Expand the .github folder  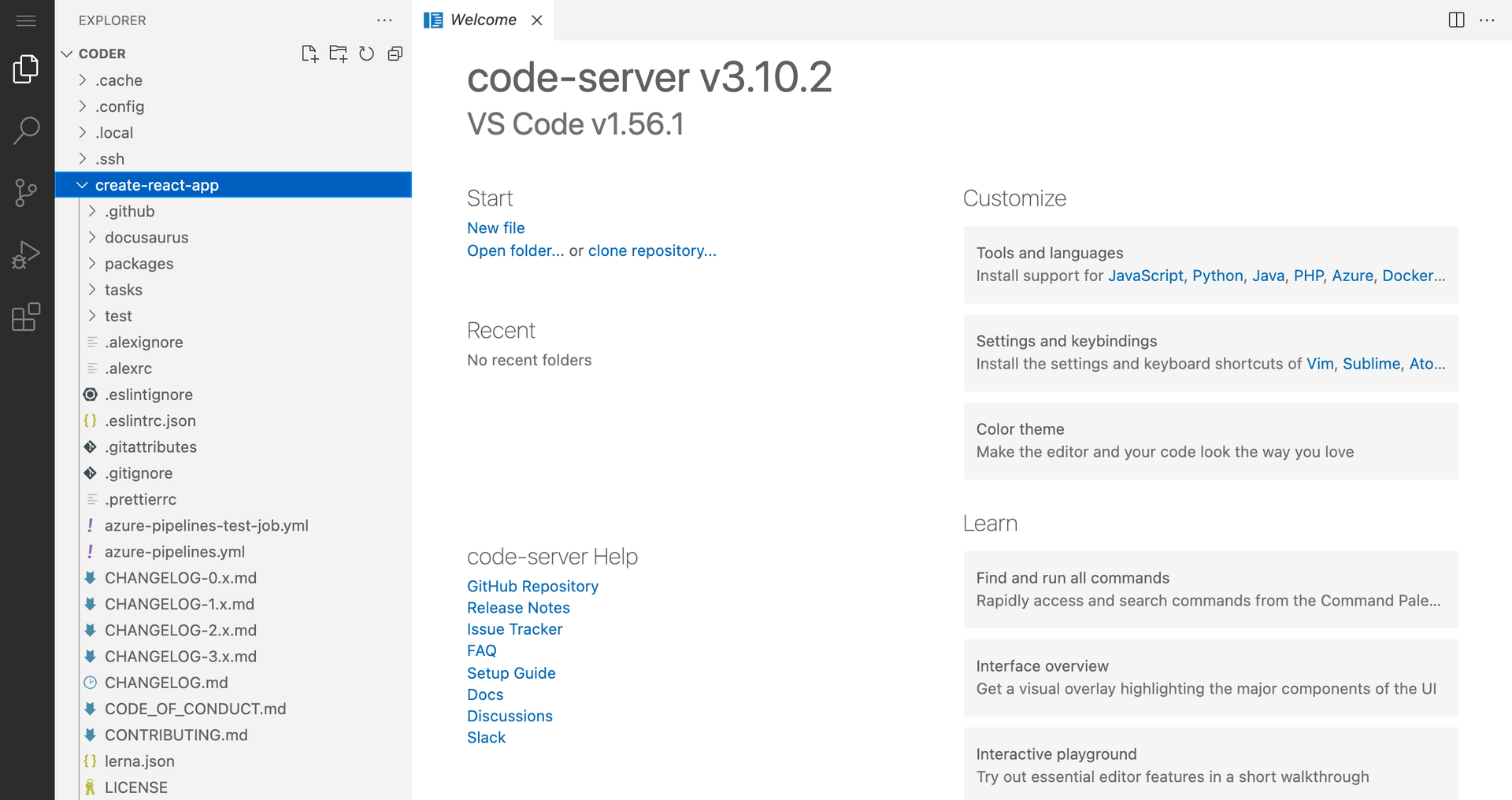coord(233,211)
